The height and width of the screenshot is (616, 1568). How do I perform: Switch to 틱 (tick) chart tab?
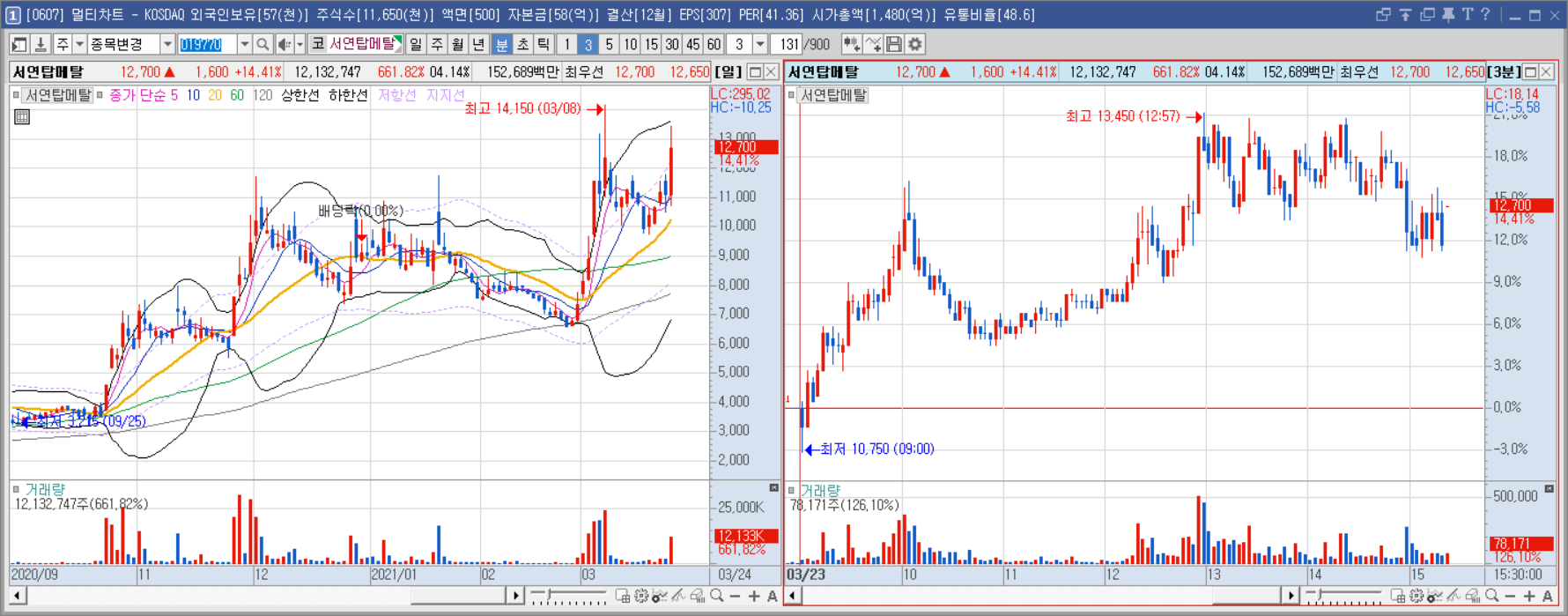tap(544, 44)
